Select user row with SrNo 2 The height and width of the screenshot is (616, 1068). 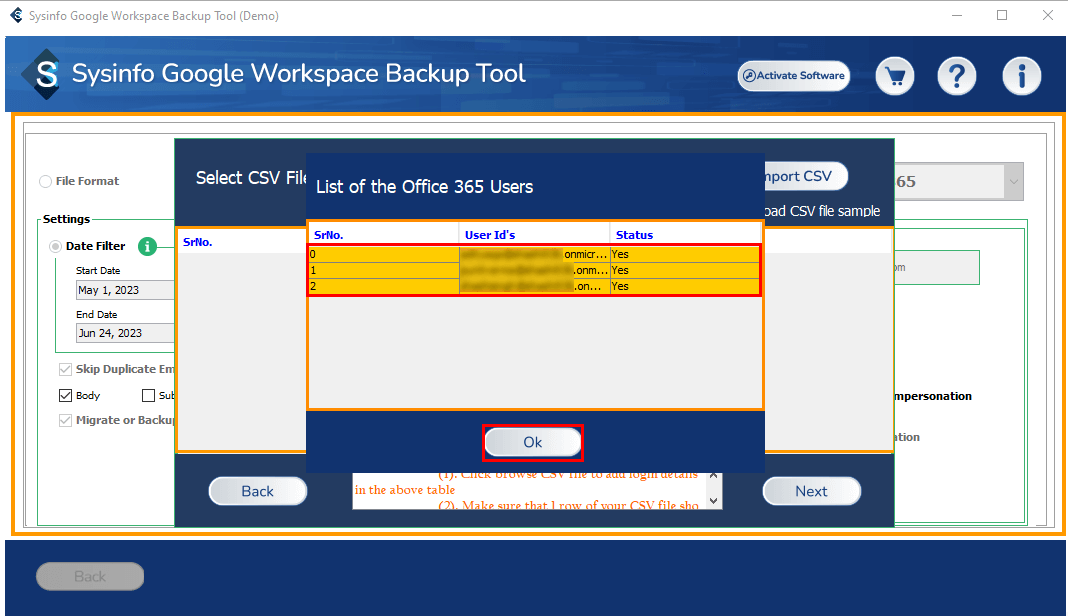click(534, 286)
